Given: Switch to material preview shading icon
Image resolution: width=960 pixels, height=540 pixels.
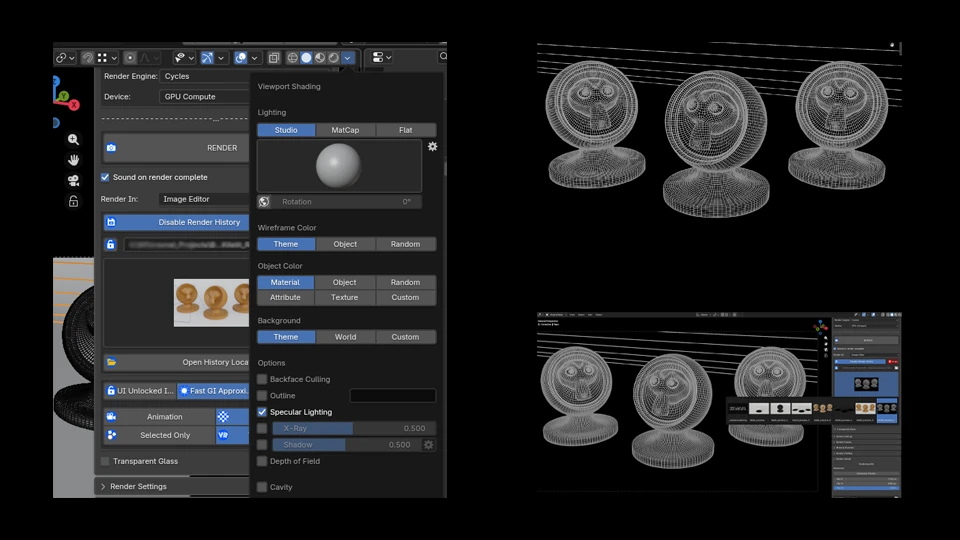Looking at the screenshot, I should [x=320, y=58].
